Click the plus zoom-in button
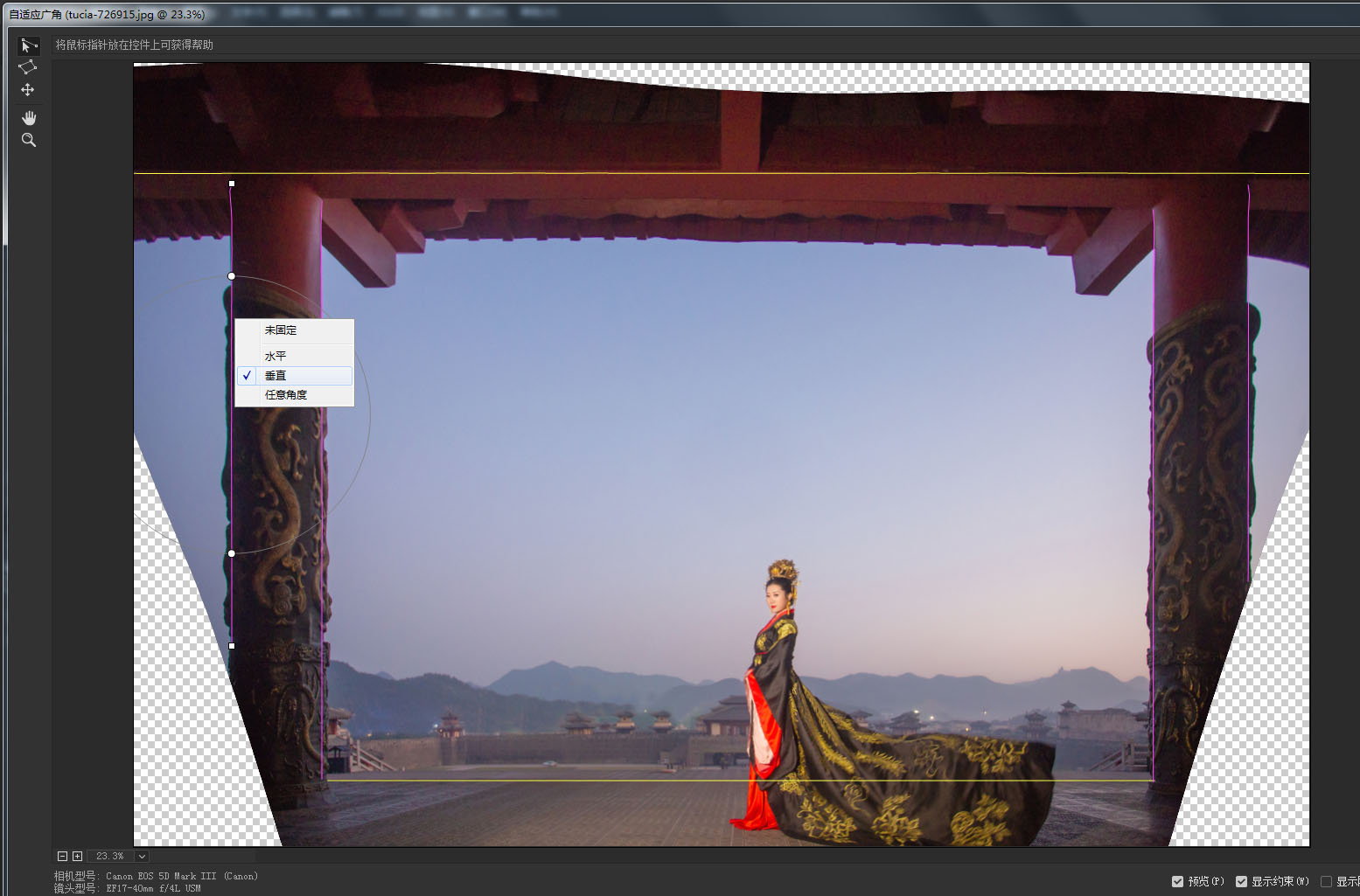The height and width of the screenshot is (896, 1360). 77,856
